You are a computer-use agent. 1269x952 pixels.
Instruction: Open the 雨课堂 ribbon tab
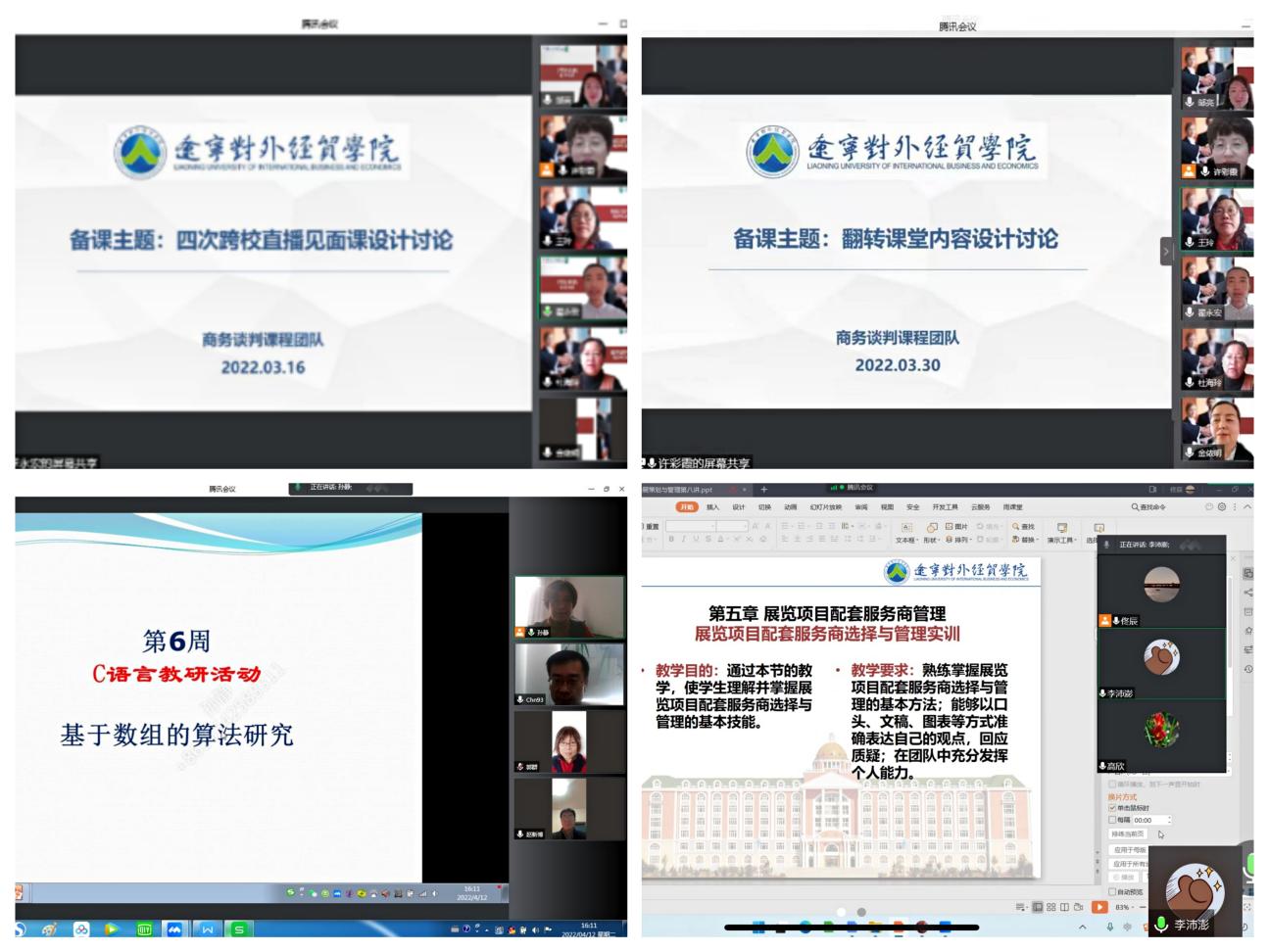click(1012, 507)
